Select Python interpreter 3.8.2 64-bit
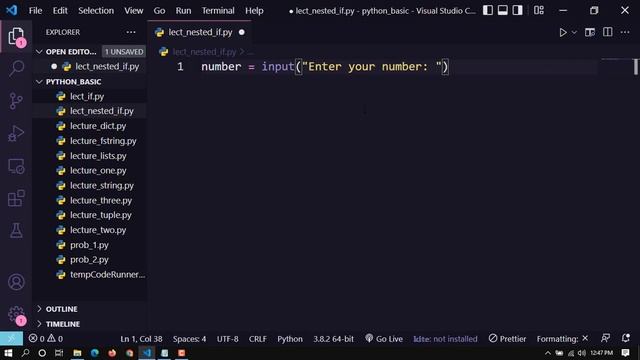Image resolution: width=640 pixels, height=360 pixels. tap(333, 339)
